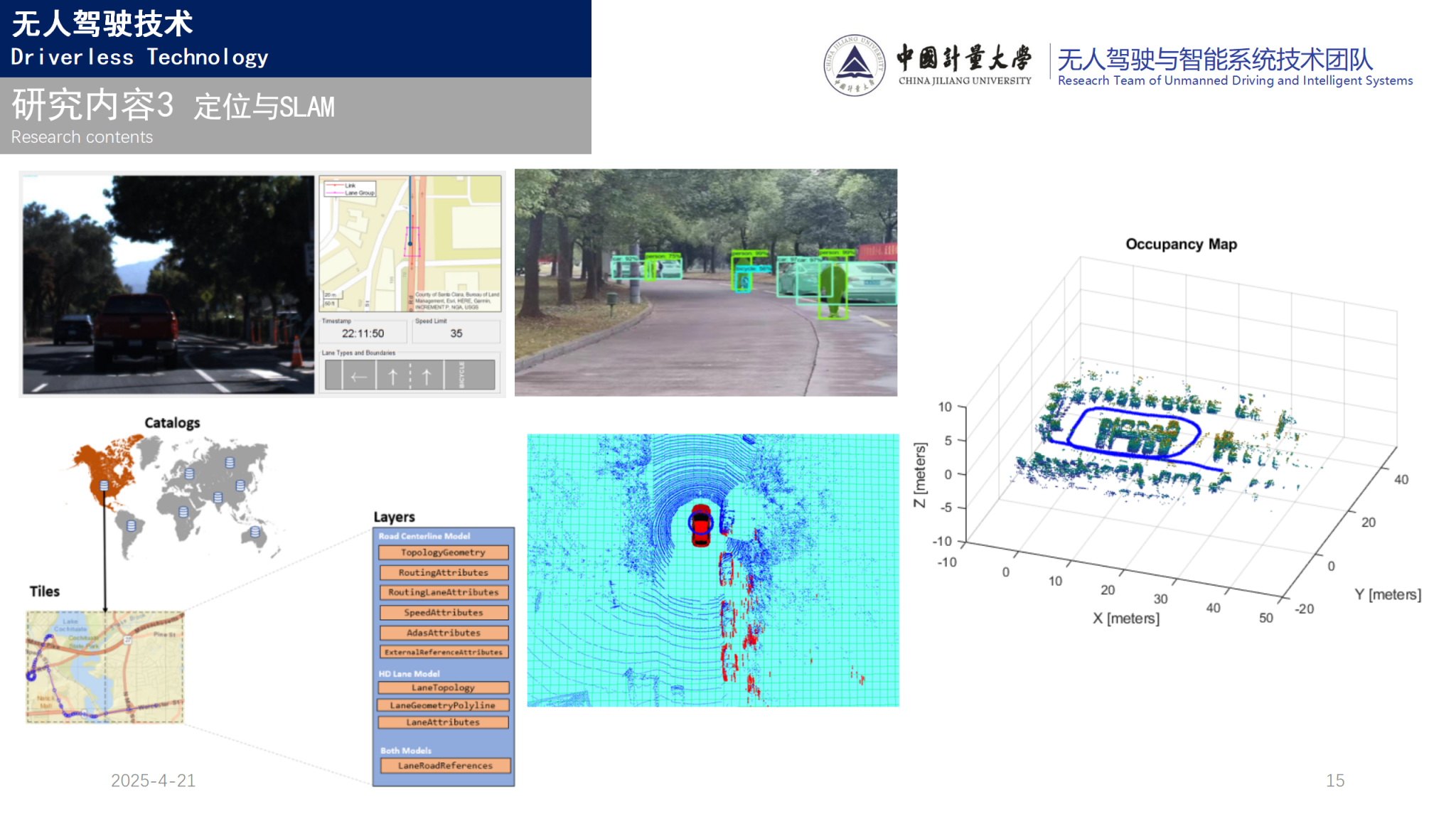Click the LaneGeometryPolyline layer box
1456x819 pixels.
coord(443,705)
